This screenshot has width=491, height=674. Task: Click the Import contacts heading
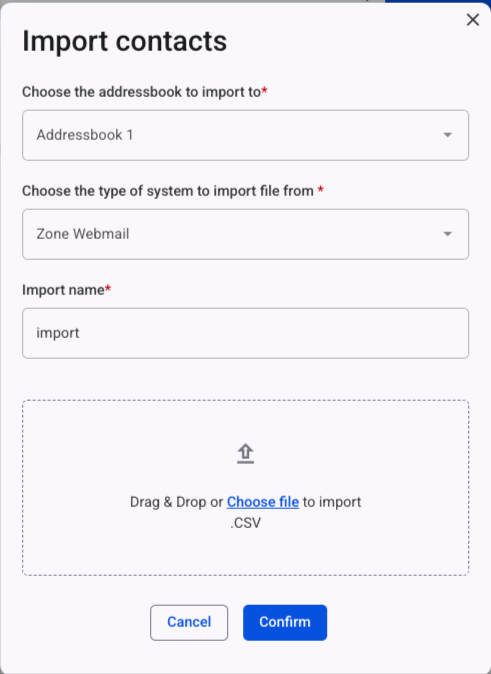(x=125, y=42)
